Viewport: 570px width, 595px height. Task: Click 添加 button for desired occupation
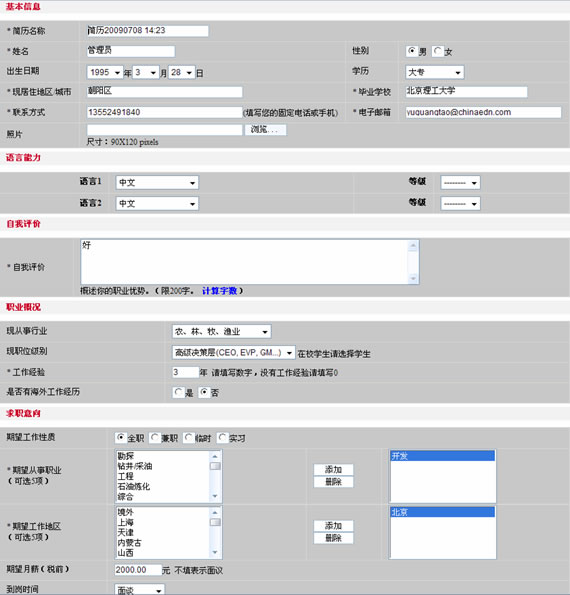pos(334,470)
